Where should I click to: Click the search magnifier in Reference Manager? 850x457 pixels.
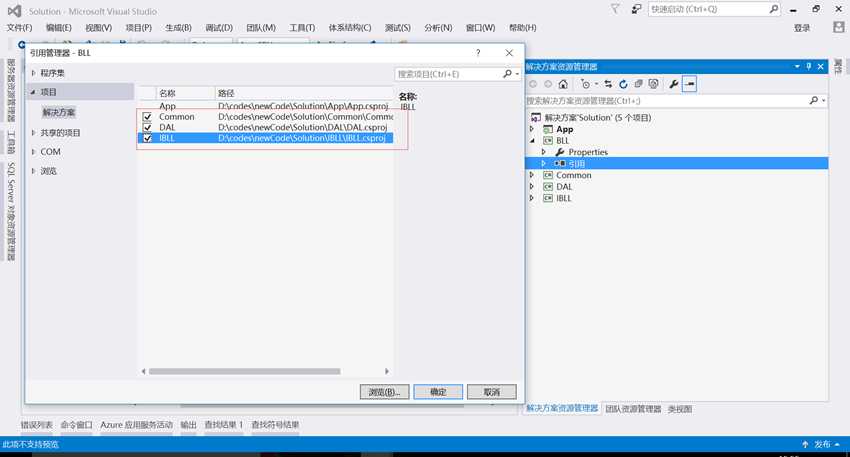click(507, 74)
